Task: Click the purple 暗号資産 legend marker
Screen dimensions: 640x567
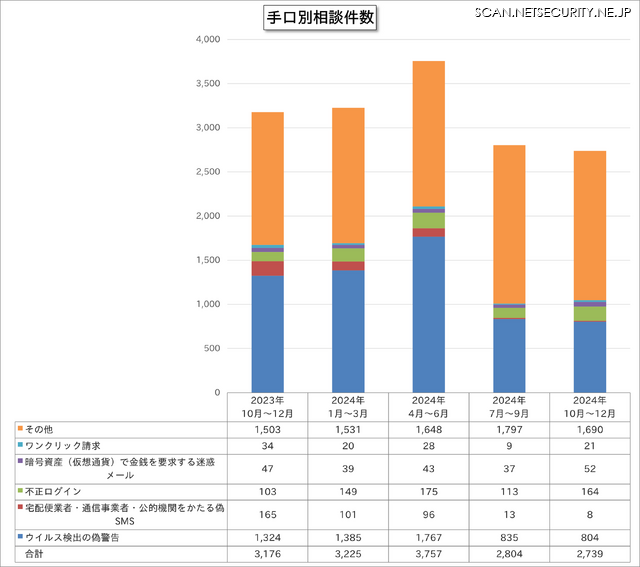Action: [x=20, y=461]
